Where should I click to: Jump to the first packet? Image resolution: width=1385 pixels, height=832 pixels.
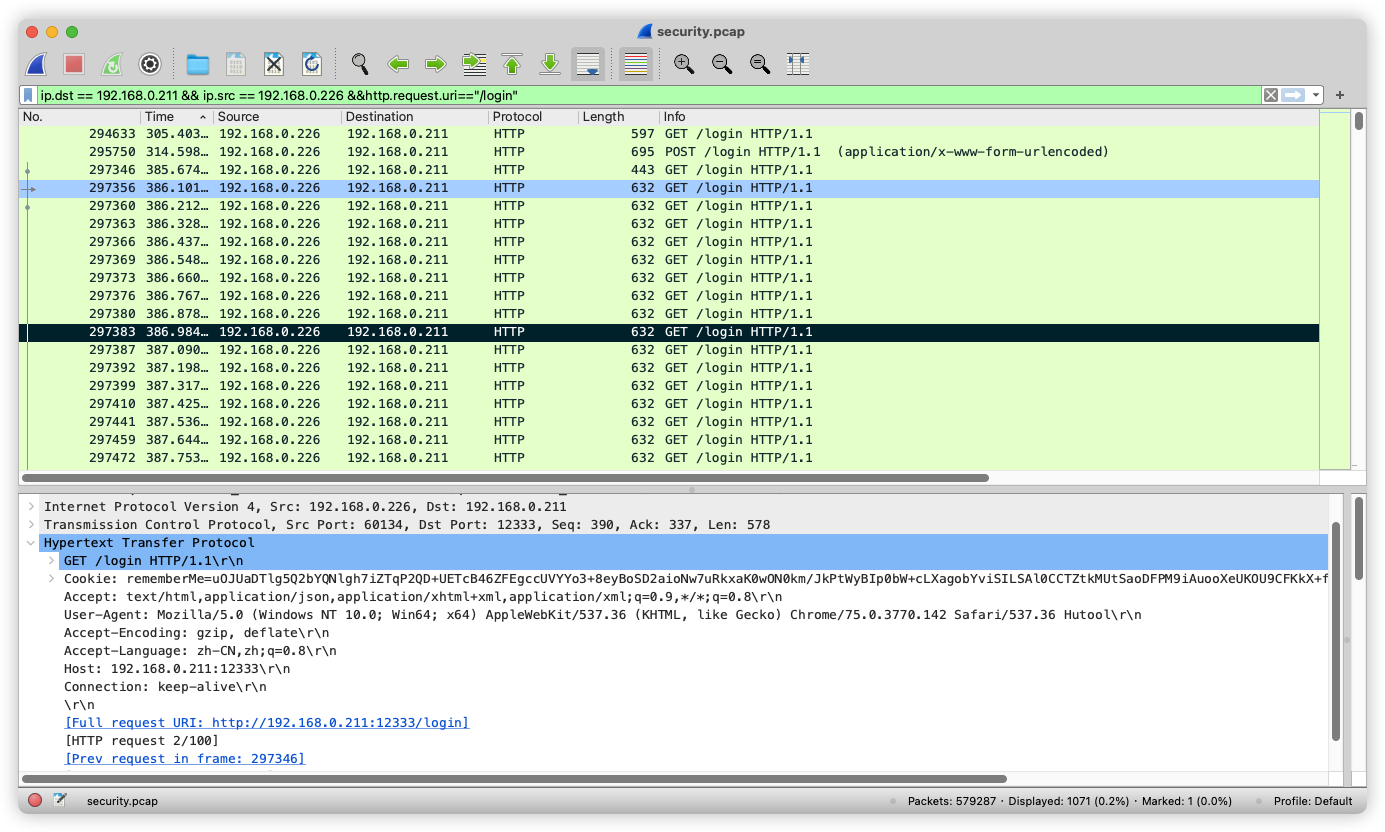pyautogui.click(x=512, y=64)
